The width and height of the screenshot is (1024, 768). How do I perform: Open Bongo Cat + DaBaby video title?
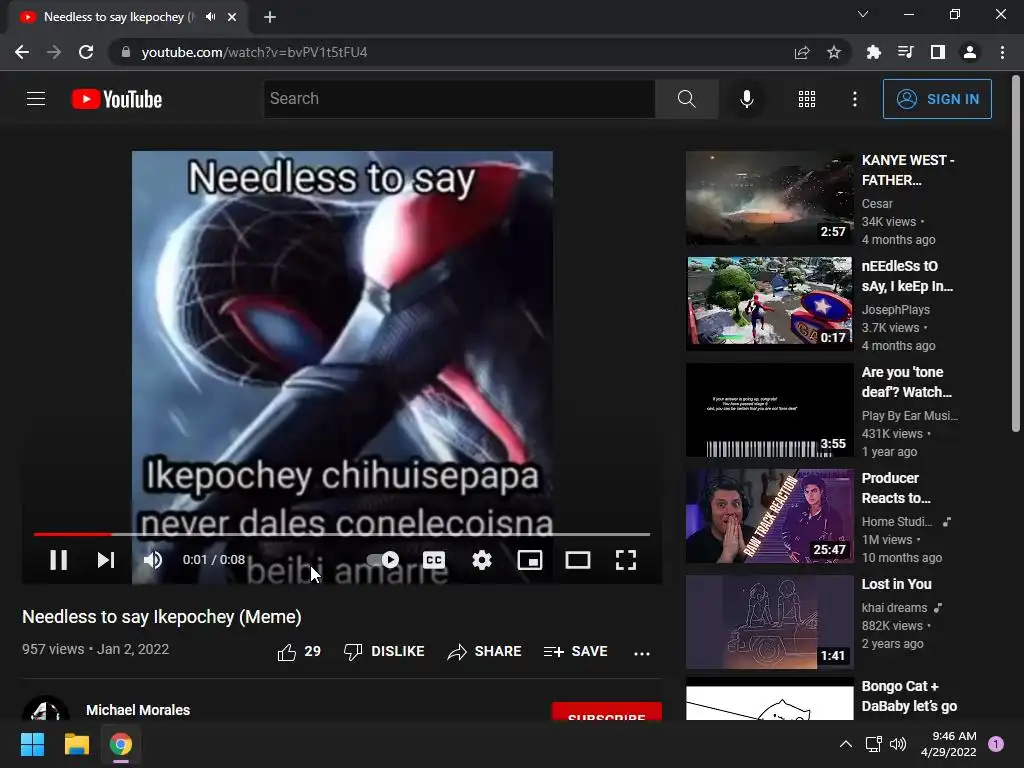[909, 696]
